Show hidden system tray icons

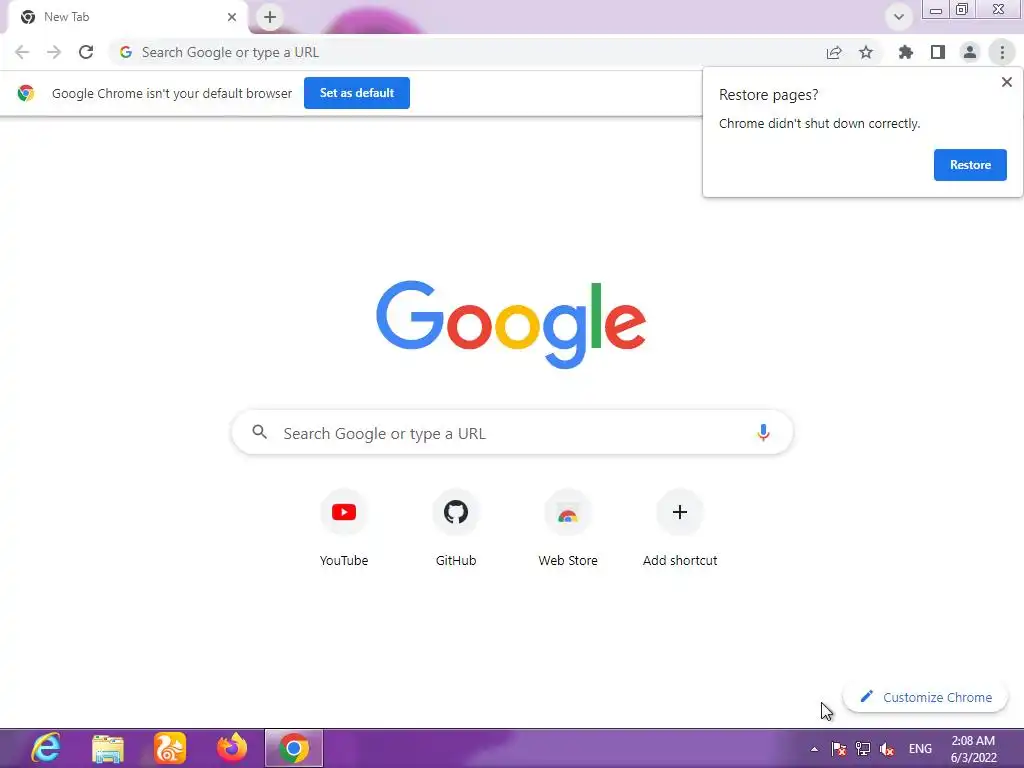(x=814, y=749)
